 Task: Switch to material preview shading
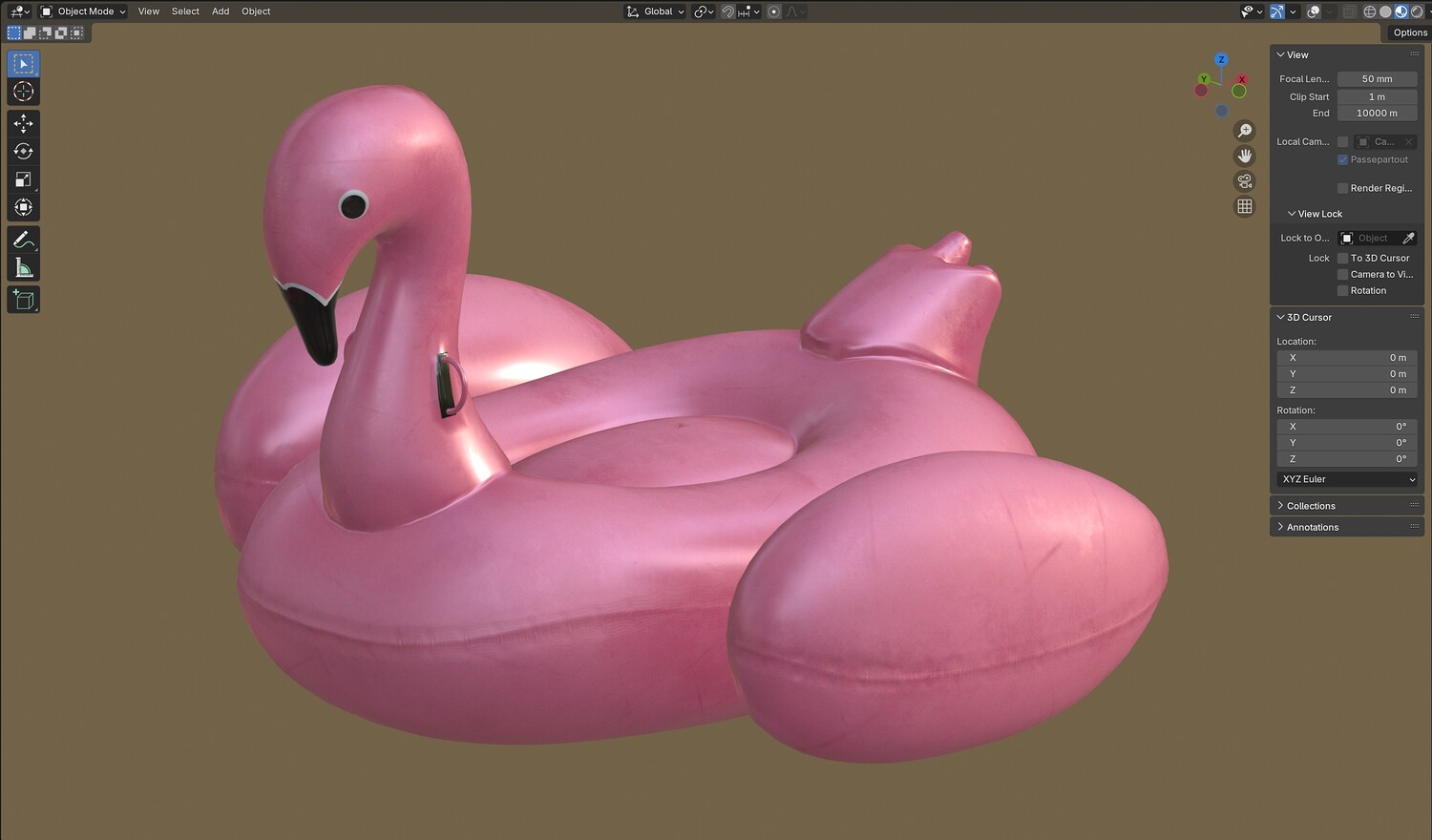point(1400,11)
